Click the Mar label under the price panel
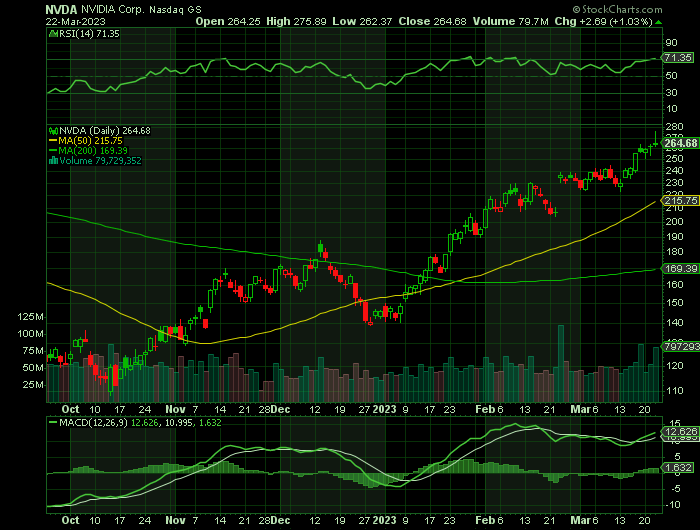This screenshot has width=700, height=530. coord(581,409)
